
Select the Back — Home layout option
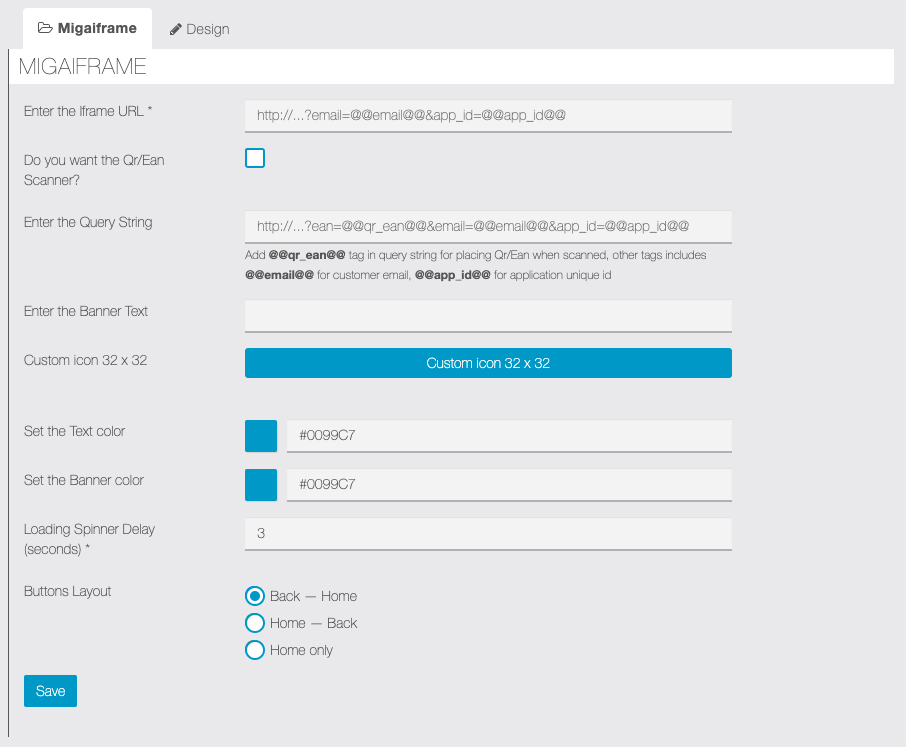coord(255,596)
